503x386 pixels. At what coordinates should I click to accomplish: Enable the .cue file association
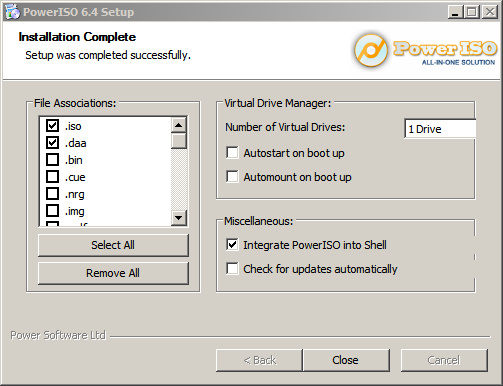click(x=52, y=177)
